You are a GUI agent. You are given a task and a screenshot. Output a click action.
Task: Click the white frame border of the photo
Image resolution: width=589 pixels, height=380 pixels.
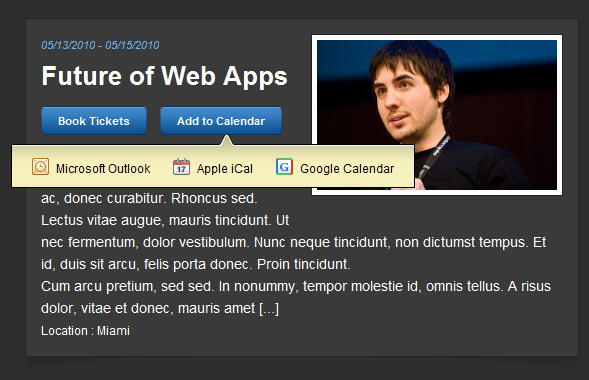pyautogui.click(x=437, y=38)
